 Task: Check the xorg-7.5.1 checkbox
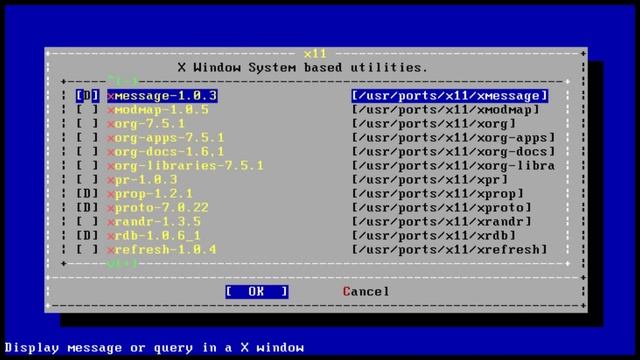(x=87, y=124)
